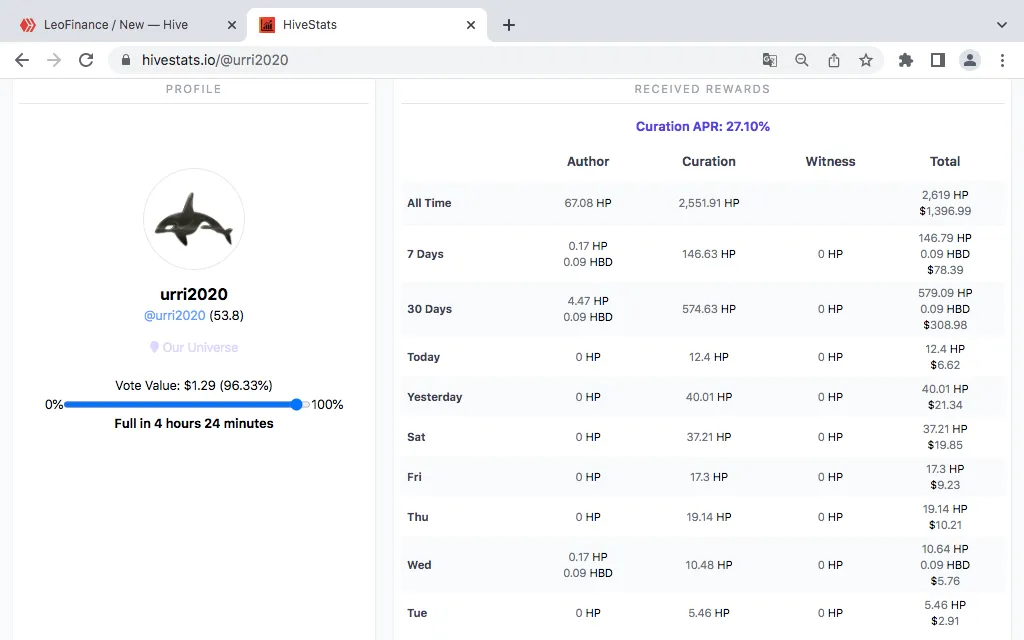Click the 12.4 HP Today curation value
Image resolution: width=1024 pixels, height=640 pixels.
[x=709, y=357]
